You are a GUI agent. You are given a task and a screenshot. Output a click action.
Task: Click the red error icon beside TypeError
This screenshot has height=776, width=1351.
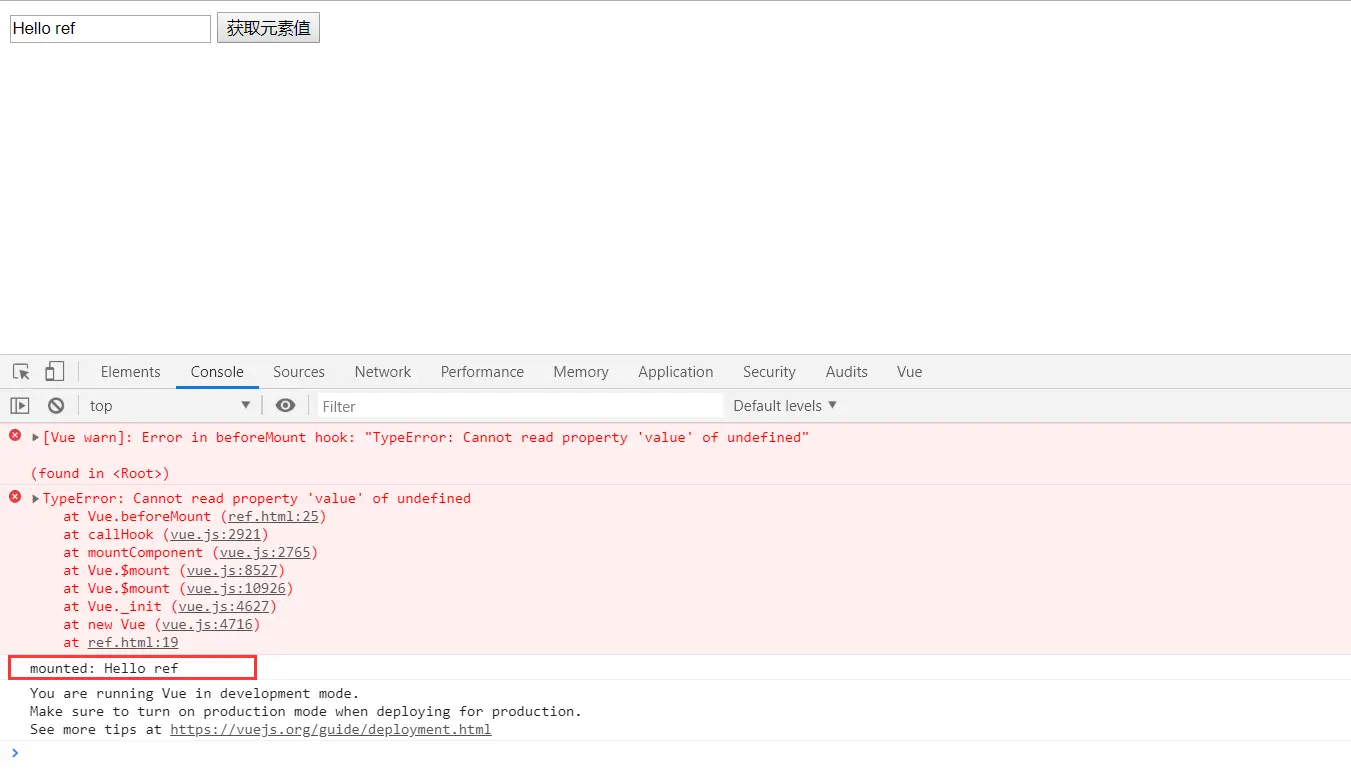14,497
